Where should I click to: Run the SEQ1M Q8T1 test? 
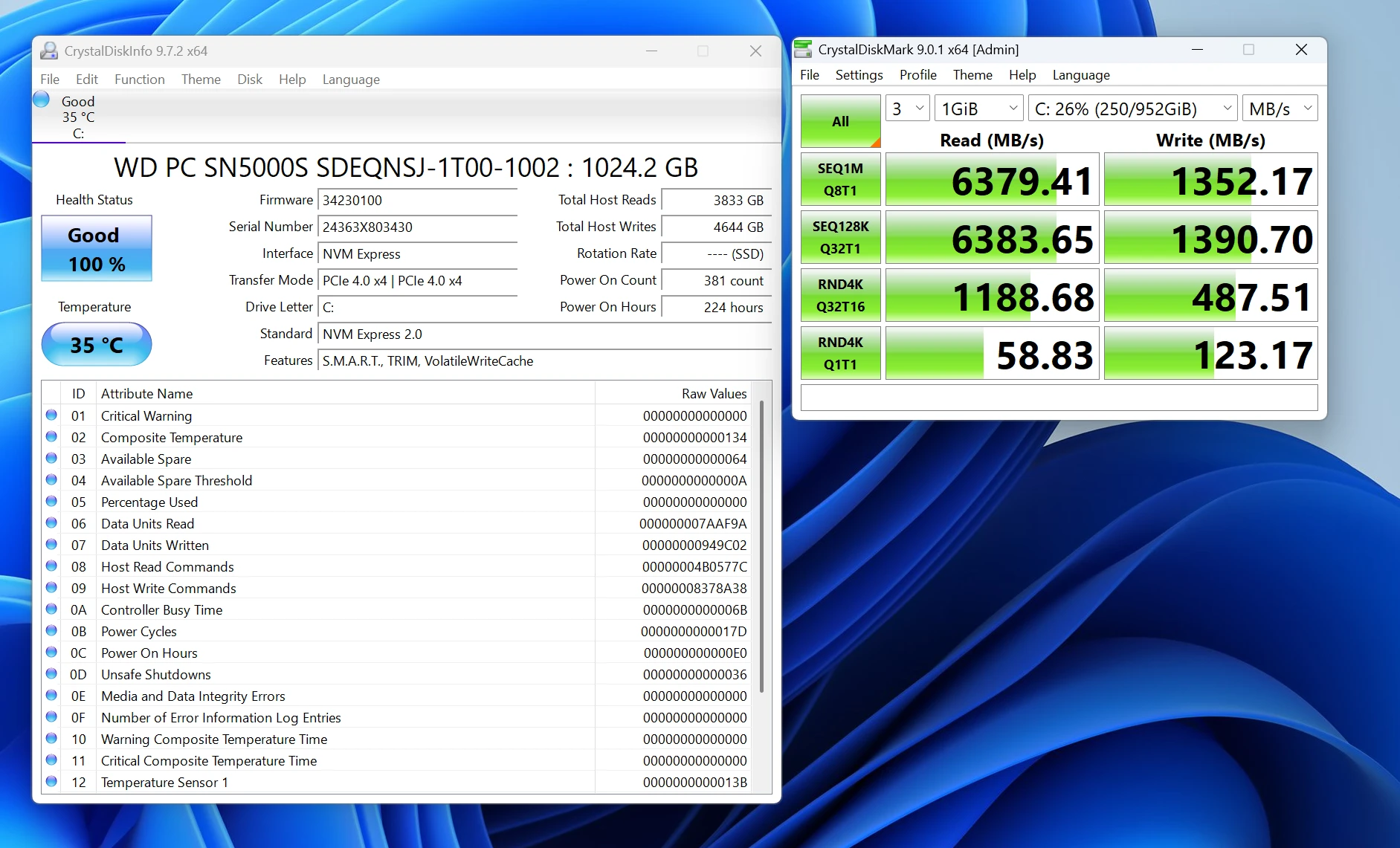coord(840,178)
